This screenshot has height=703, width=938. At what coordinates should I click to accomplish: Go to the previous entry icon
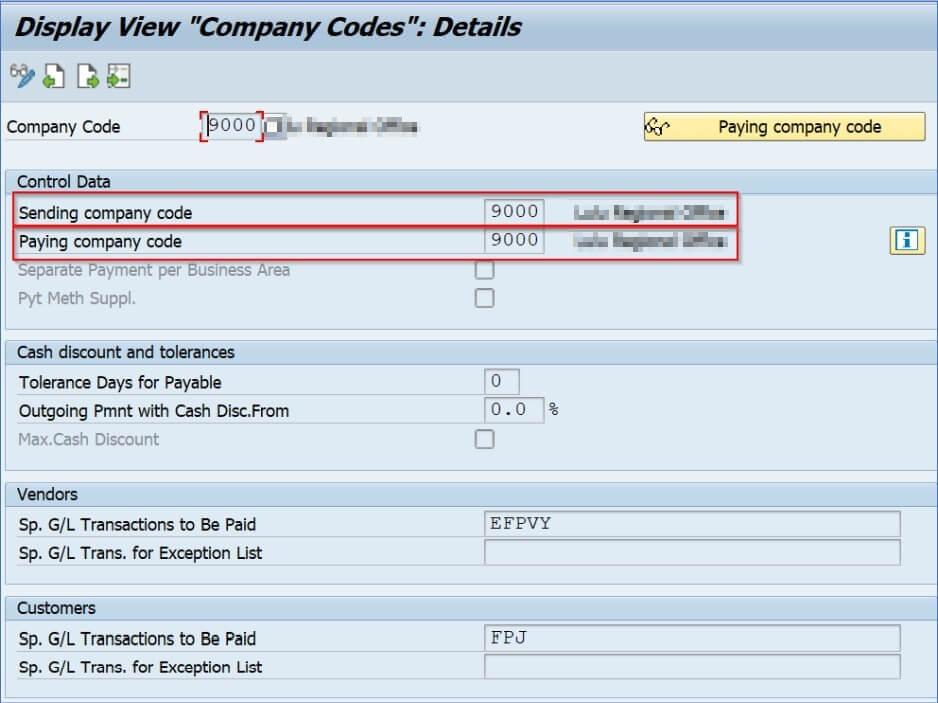pyautogui.click(x=54, y=76)
